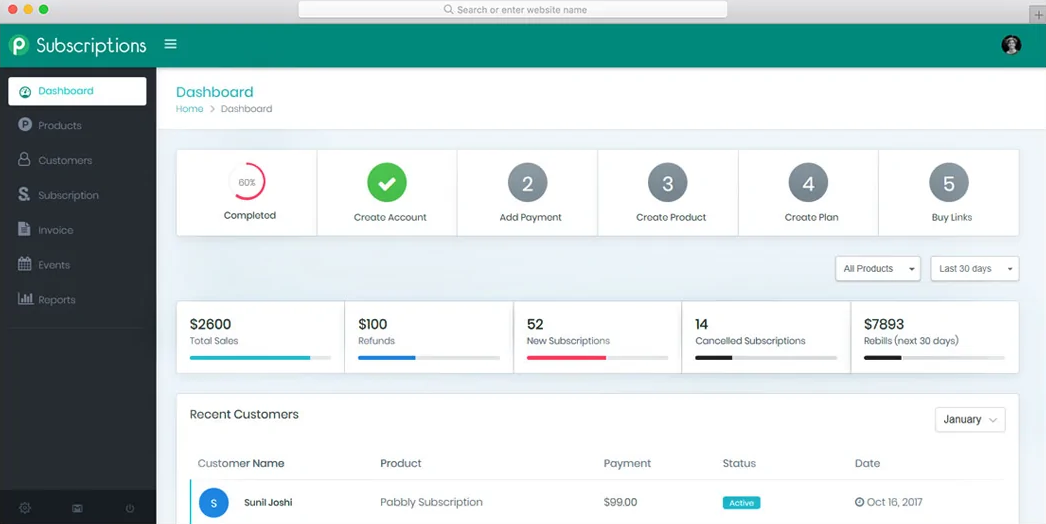
Task: Click the Pabbly Subscription product cell
Action: click(x=431, y=503)
